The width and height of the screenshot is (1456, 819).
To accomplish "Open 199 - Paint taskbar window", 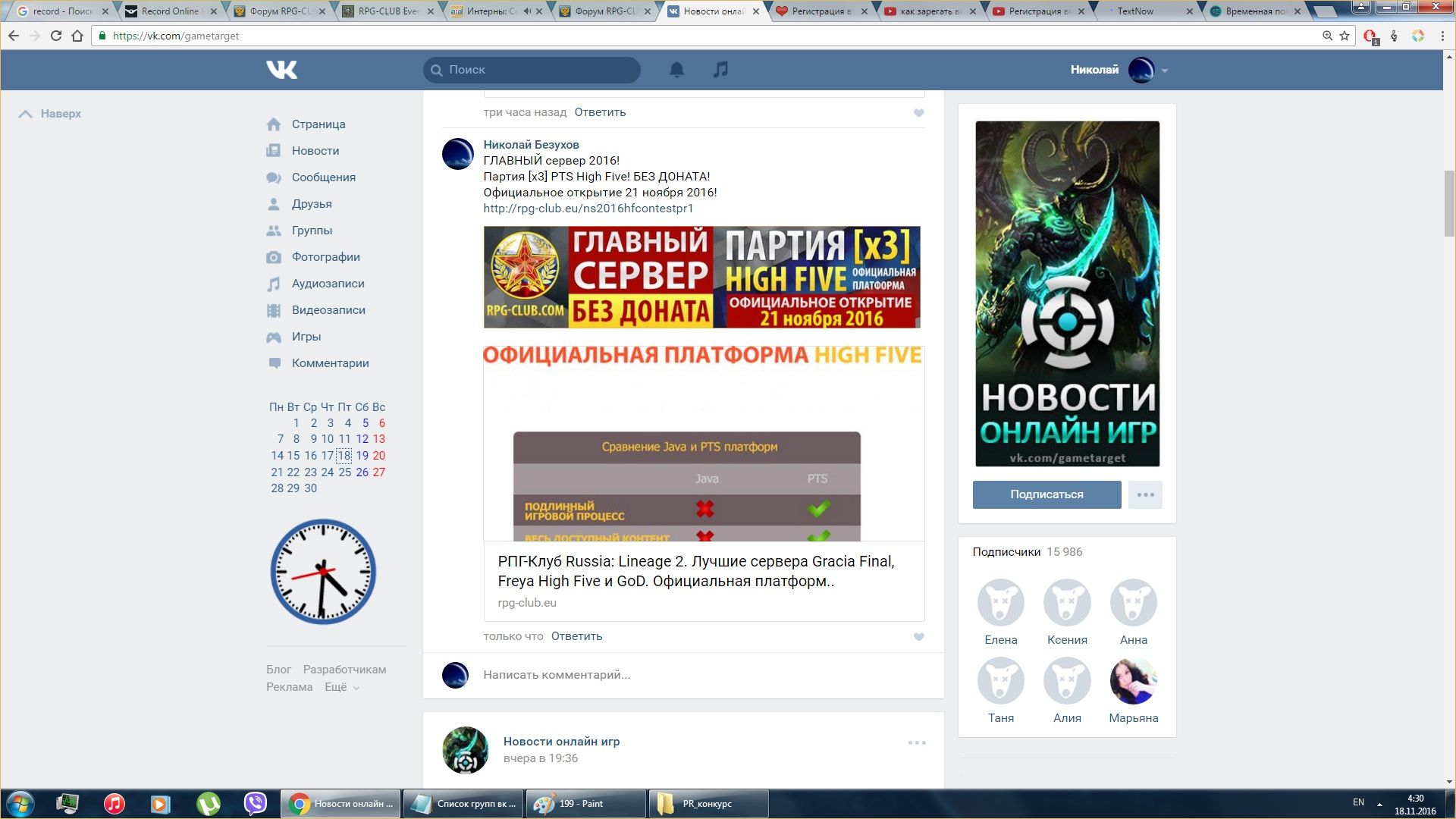I will point(586,804).
